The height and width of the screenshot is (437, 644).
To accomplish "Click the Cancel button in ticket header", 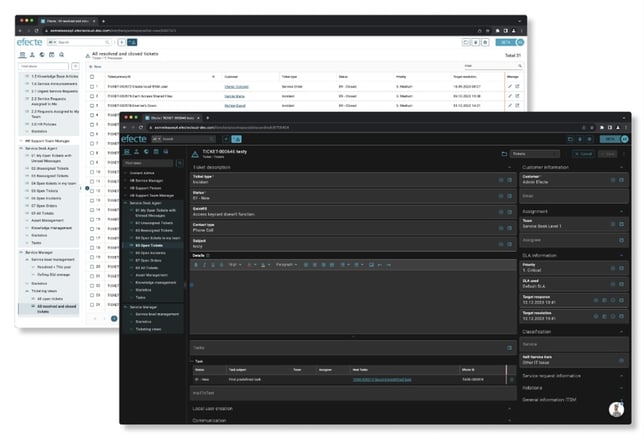I will click(584, 154).
